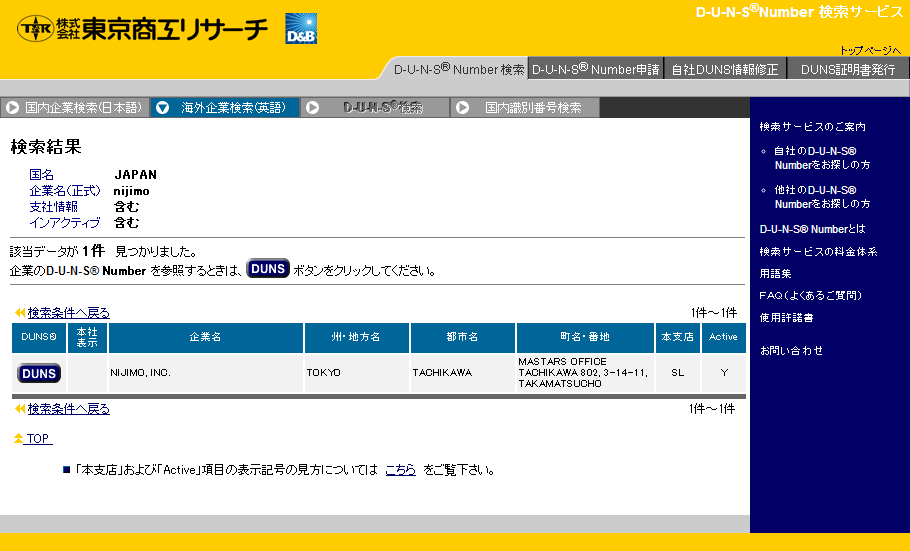
Task: Select the 国内企業検索(日本語) search tab
Action: [x=75, y=107]
